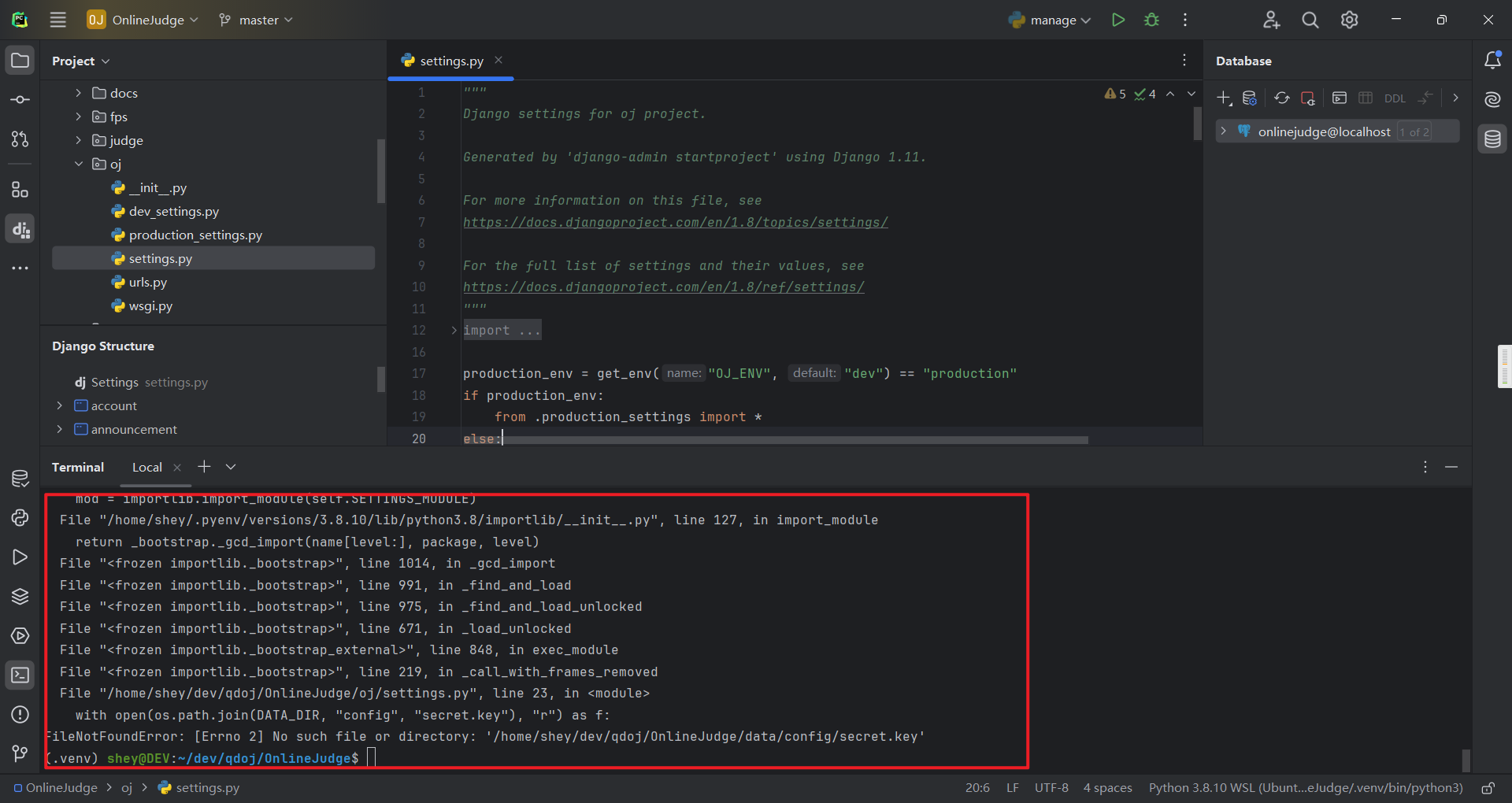Open Search Everywhere magnifier
Viewport: 1512px width, 803px height.
click(1310, 20)
